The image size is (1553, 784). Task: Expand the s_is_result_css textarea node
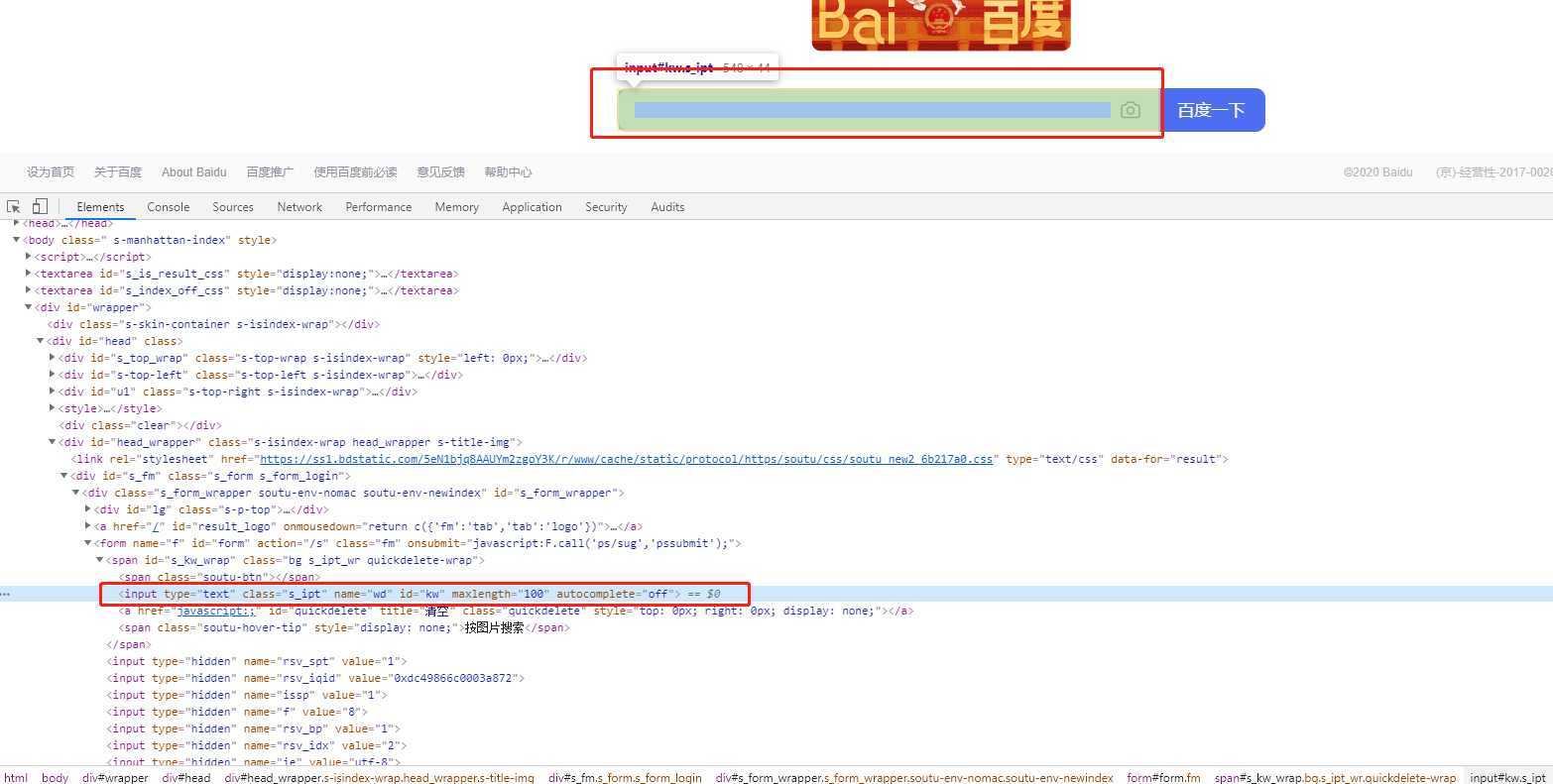pos(28,274)
